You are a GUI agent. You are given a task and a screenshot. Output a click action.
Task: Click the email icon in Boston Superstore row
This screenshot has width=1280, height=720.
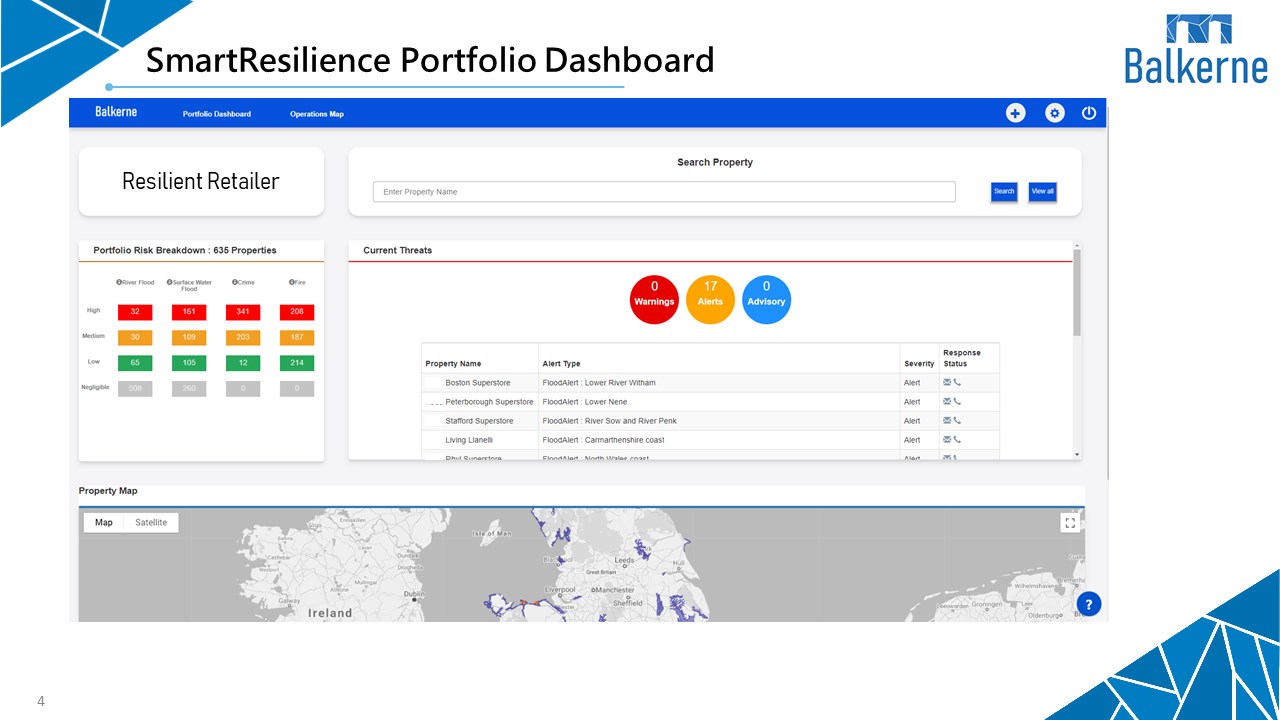point(947,382)
